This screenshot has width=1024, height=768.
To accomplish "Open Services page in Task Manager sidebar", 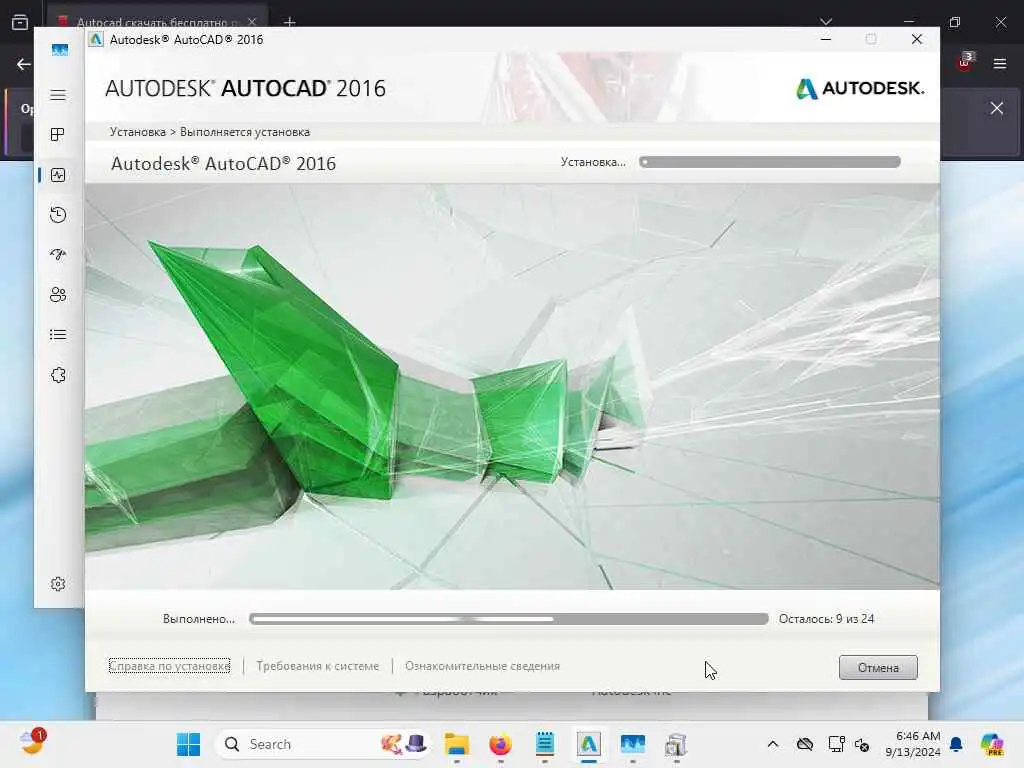I will (58, 375).
